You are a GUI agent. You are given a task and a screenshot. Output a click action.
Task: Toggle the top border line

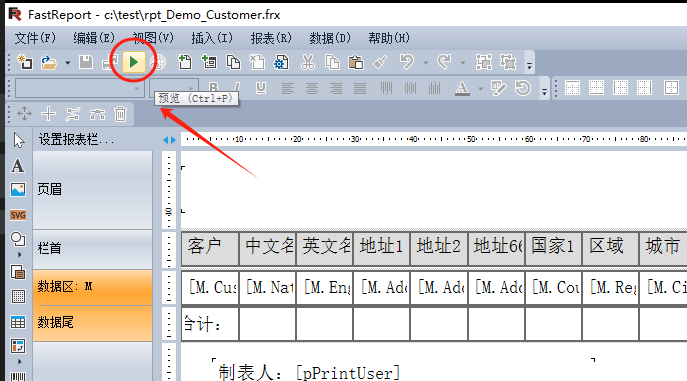[572, 88]
